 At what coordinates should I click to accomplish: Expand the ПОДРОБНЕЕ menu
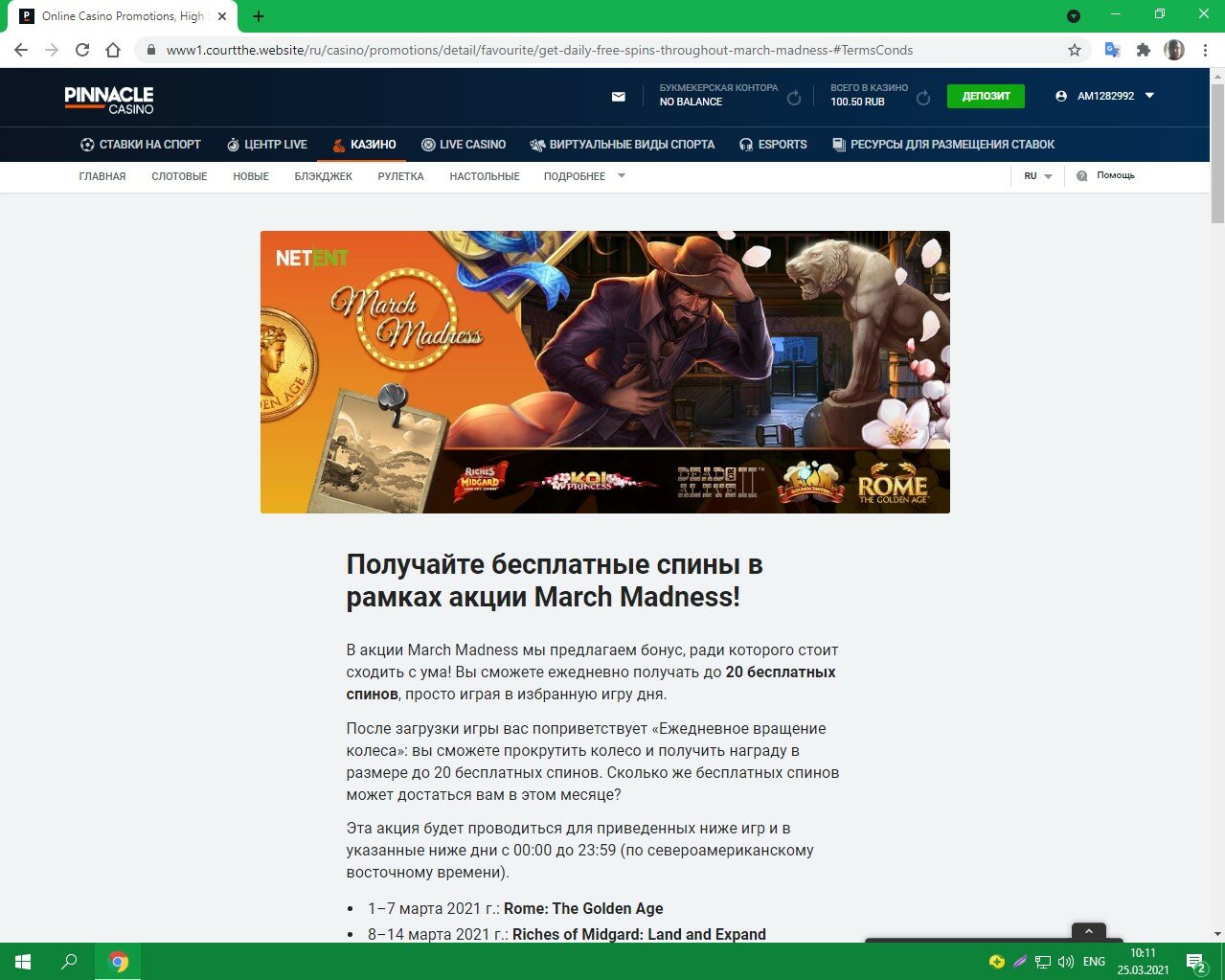pyautogui.click(x=583, y=176)
